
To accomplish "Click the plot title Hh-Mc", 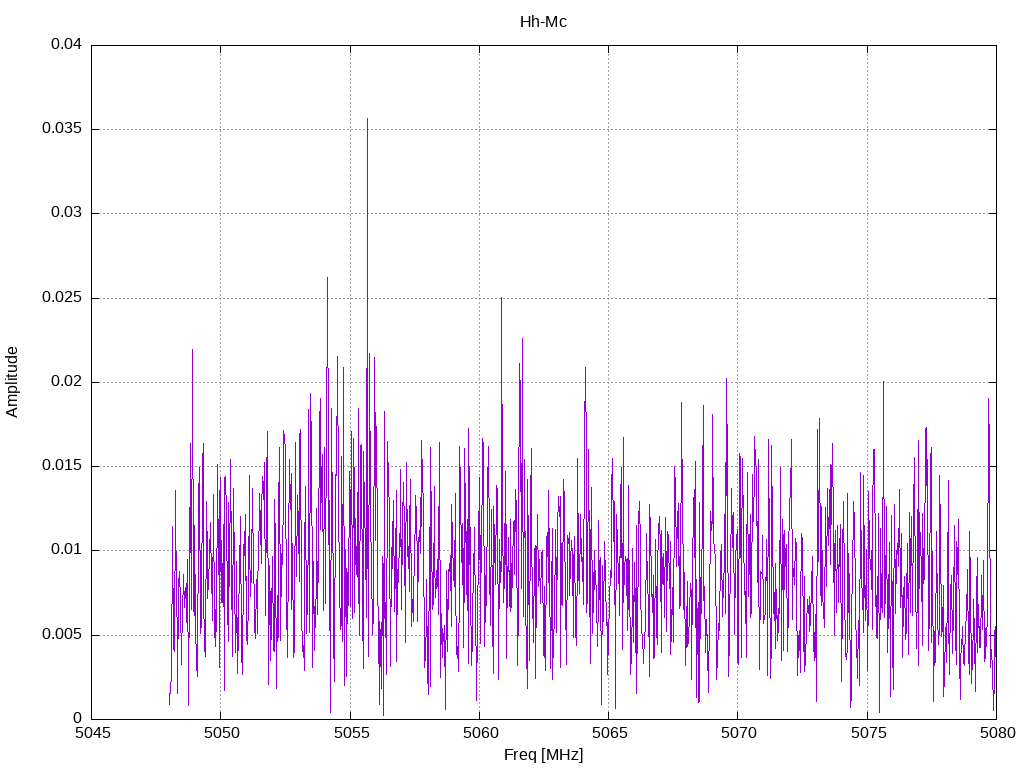I will (543, 22).
